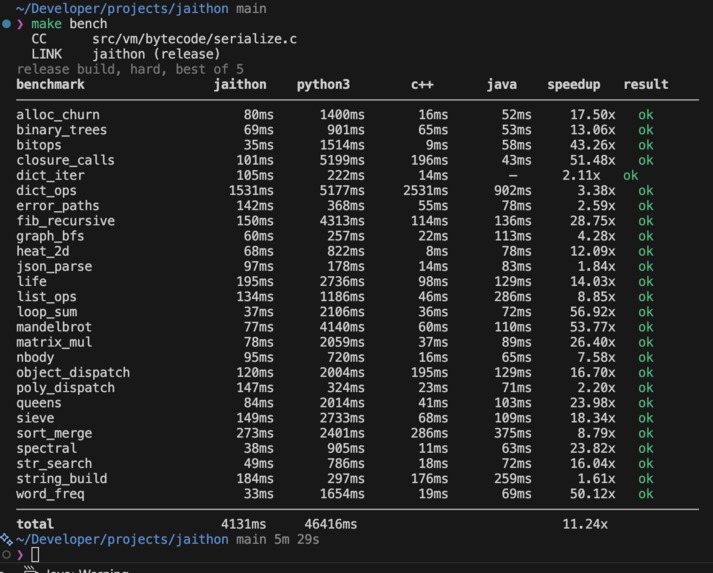Open the src/vm/bytecode/serialize.c file path
Viewport: 713px width, 573px height.
click(195, 39)
